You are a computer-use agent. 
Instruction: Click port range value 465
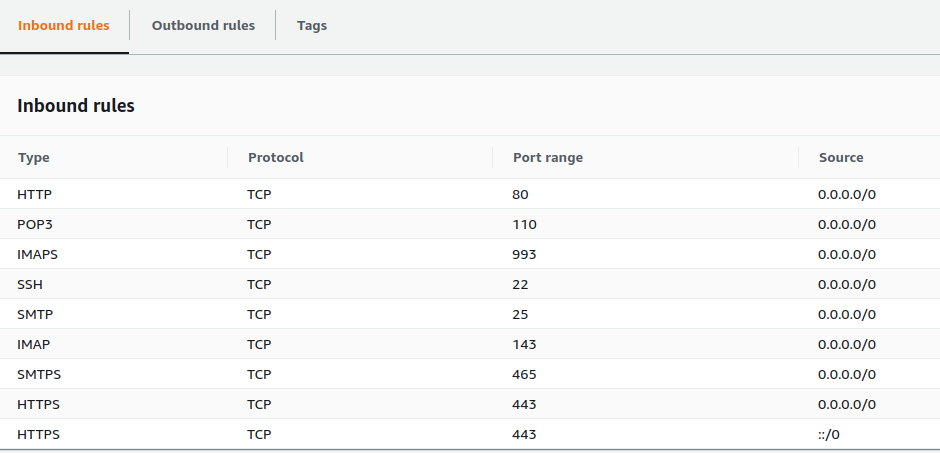(524, 374)
